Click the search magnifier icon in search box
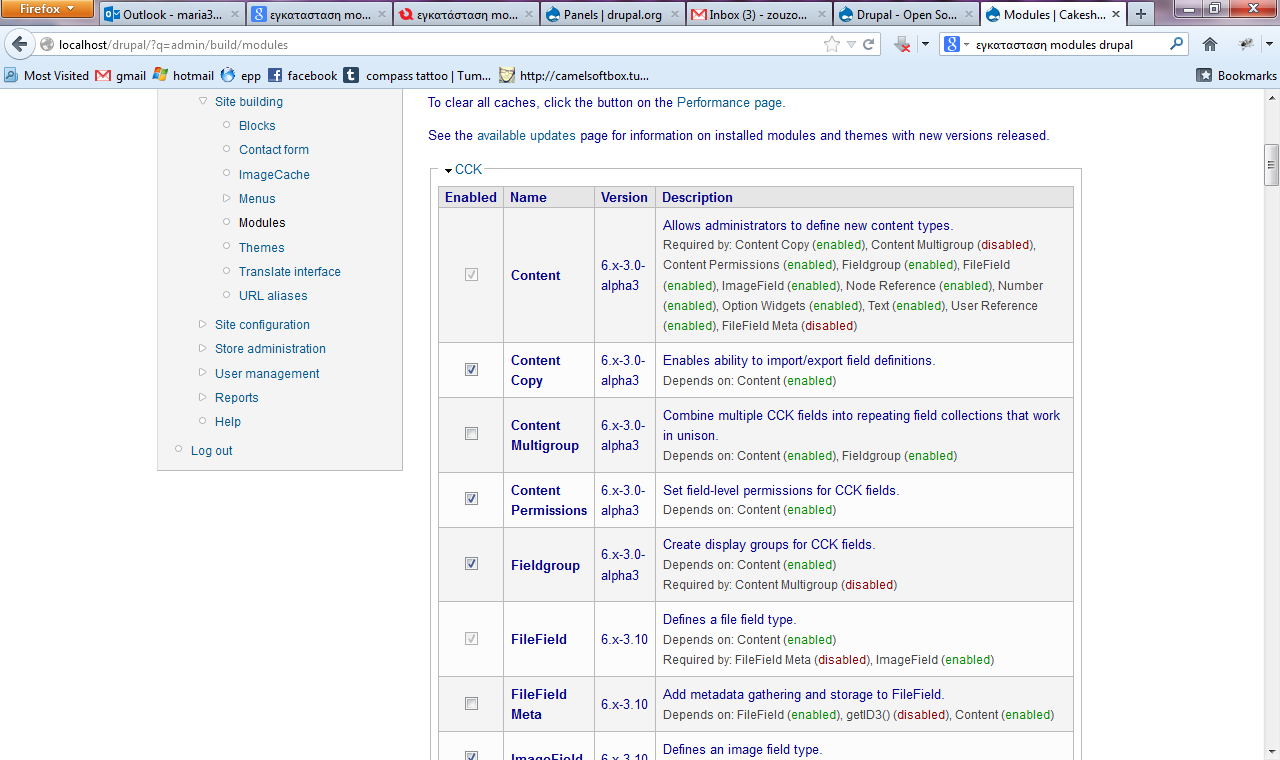This screenshot has height=760, width=1280. [x=1176, y=44]
